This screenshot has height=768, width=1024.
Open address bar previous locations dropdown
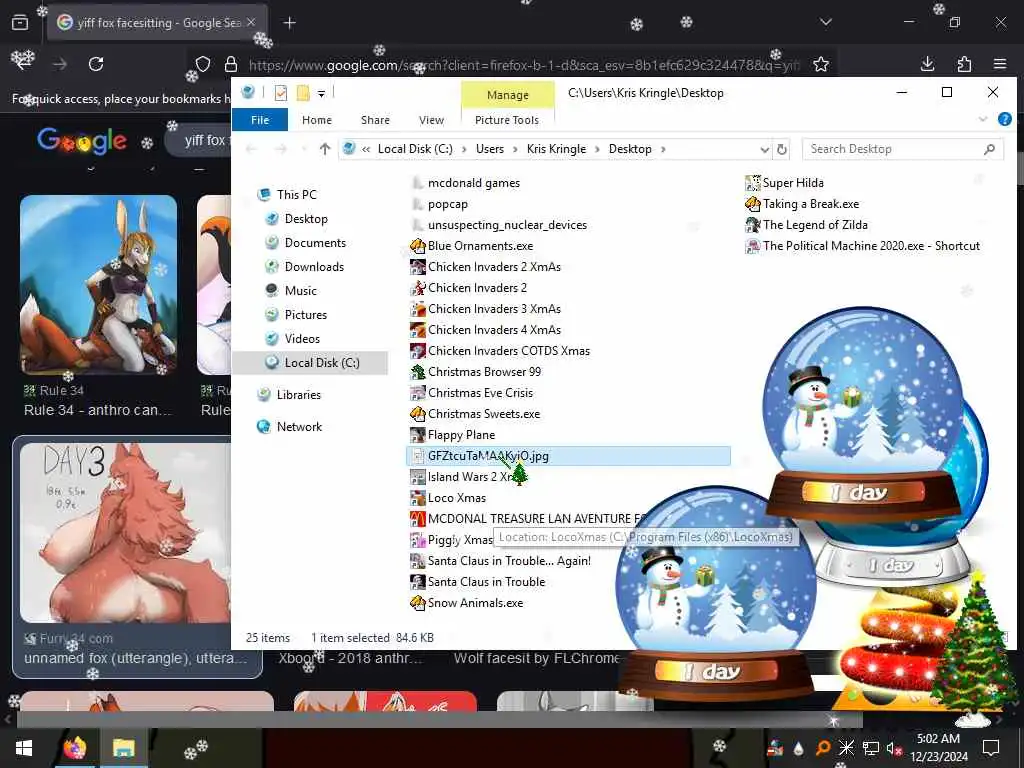point(765,150)
